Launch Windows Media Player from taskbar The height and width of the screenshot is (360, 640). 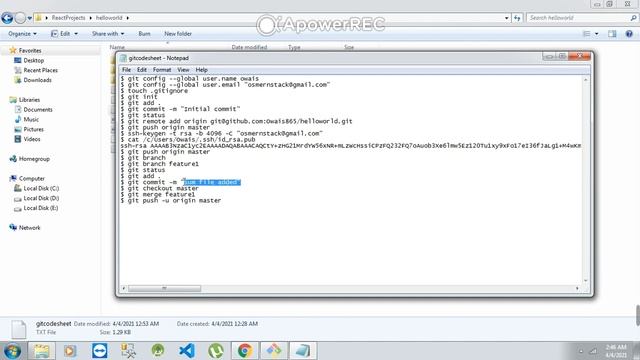[x=70, y=351]
